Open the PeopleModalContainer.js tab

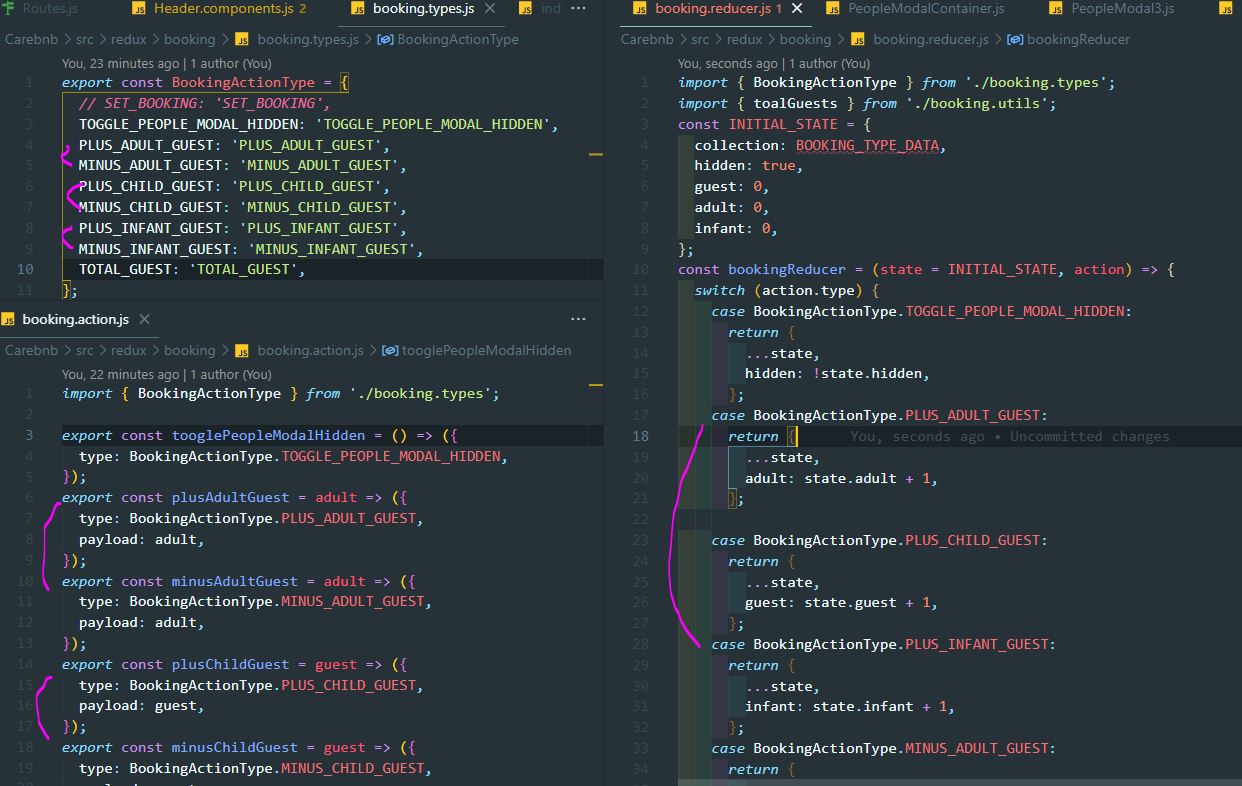tap(926, 8)
